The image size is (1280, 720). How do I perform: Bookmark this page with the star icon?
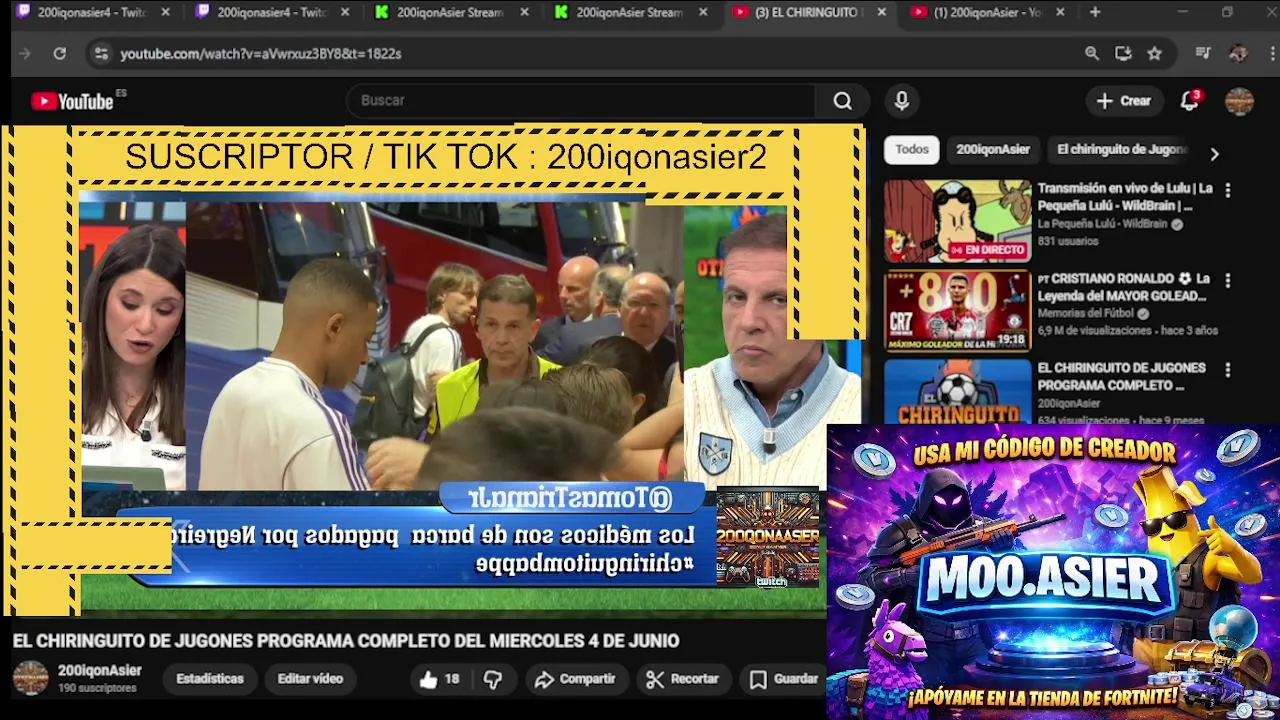click(x=1155, y=54)
